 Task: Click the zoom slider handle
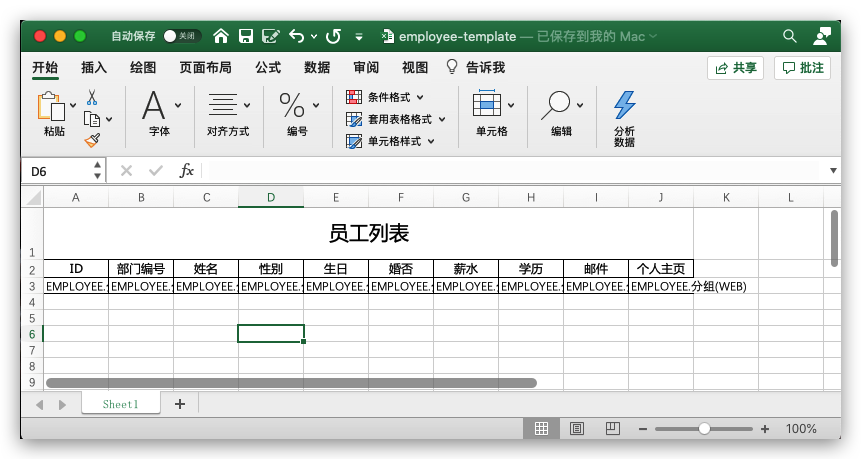click(x=704, y=428)
